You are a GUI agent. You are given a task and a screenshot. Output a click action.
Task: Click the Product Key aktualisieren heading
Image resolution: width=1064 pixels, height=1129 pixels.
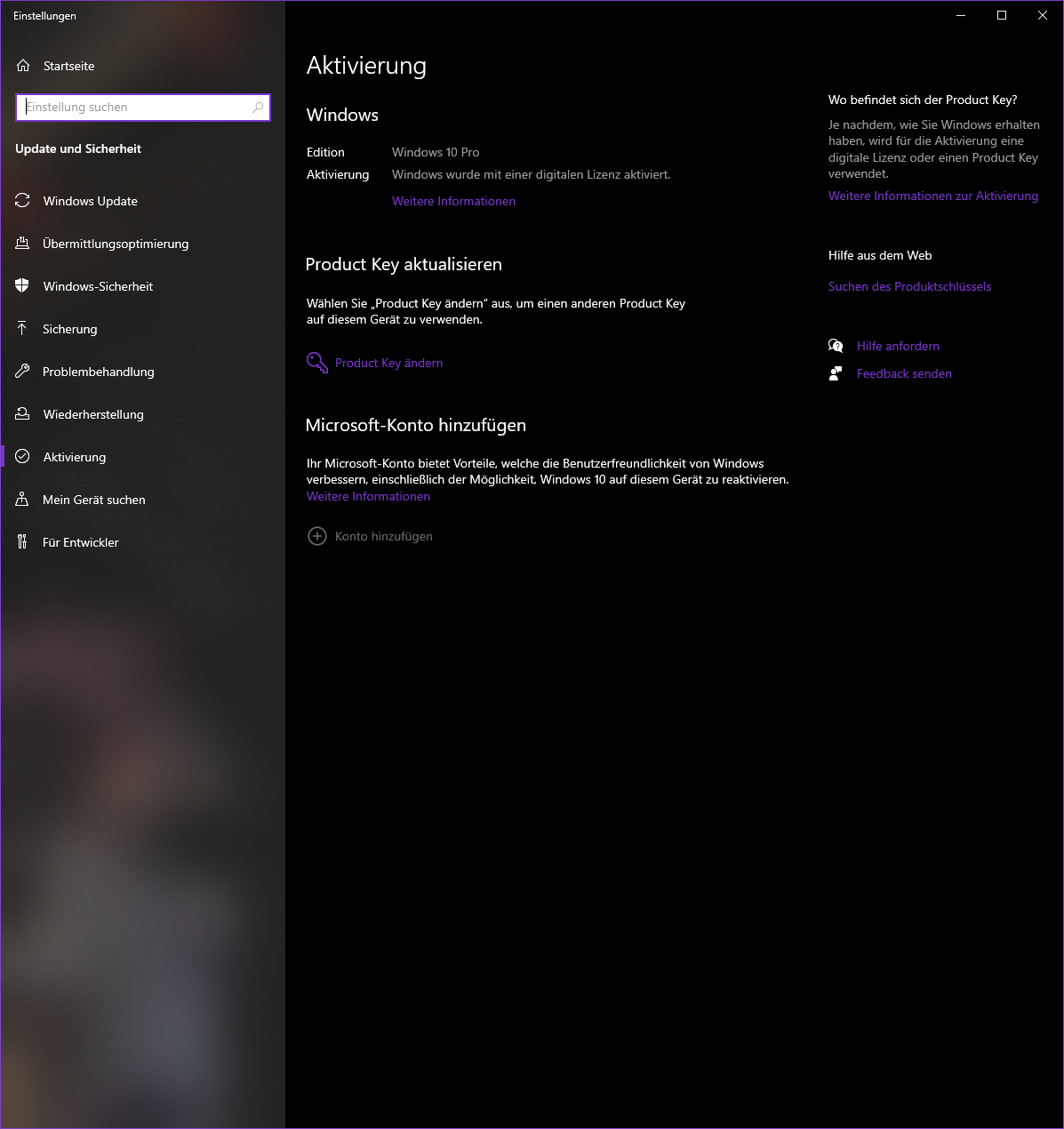click(x=404, y=265)
